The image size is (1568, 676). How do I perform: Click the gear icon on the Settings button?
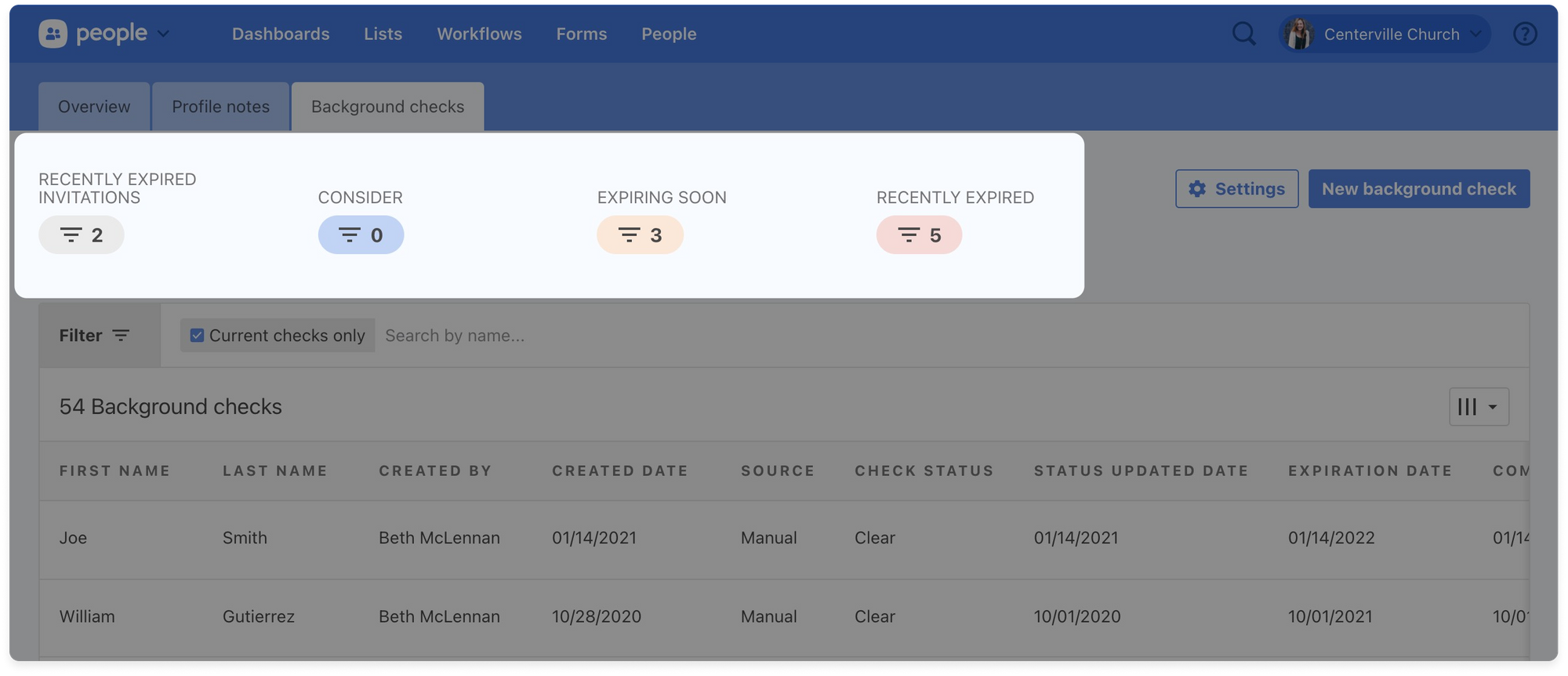[x=1197, y=188]
